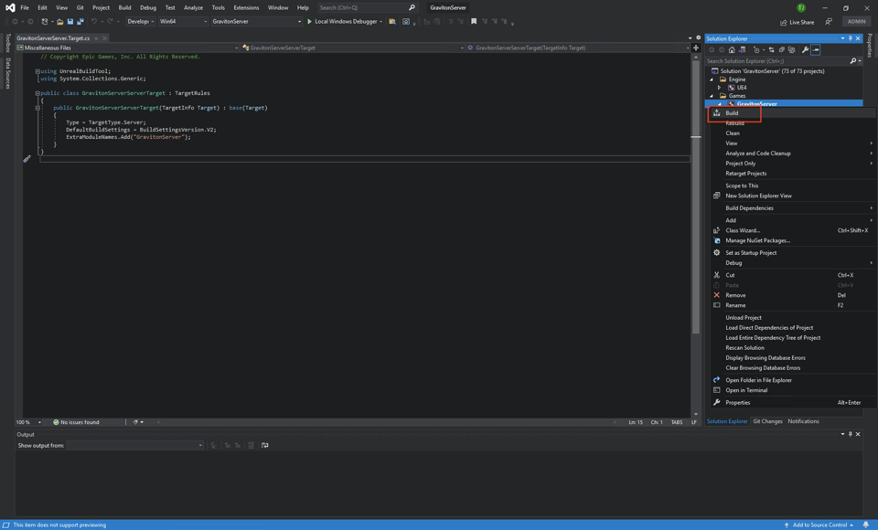Click Collapse All icon in Solution Explorer
This screenshot has height=531, width=879.
click(782, 50)
